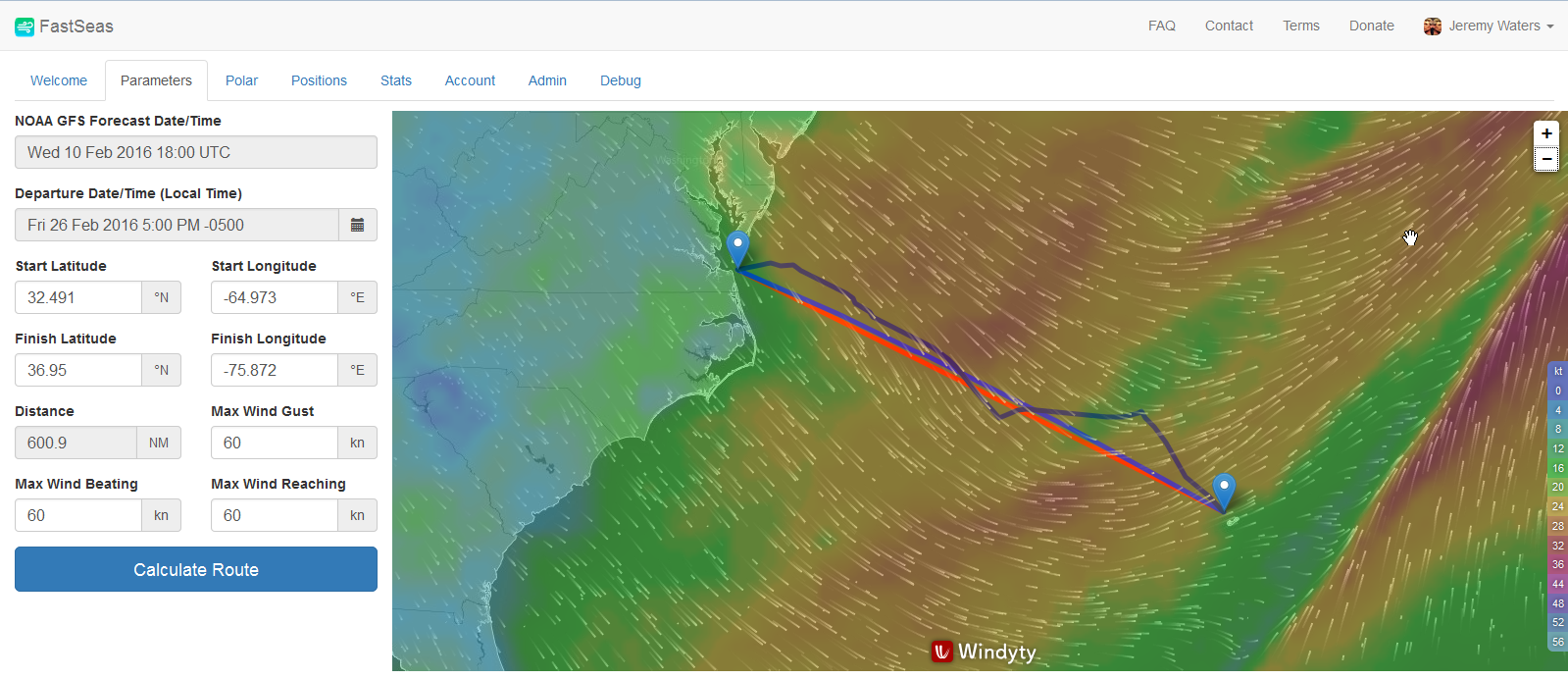Viewport: 1568px width, 679px height.
Task: Edit the Start Latitude field
Action: pyautogui.click(x=78, y=297)
